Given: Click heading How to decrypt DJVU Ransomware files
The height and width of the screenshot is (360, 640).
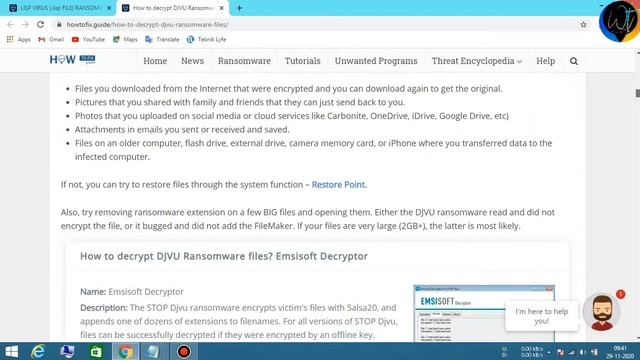Looking at the screenshot, I should tap(224, 256).
